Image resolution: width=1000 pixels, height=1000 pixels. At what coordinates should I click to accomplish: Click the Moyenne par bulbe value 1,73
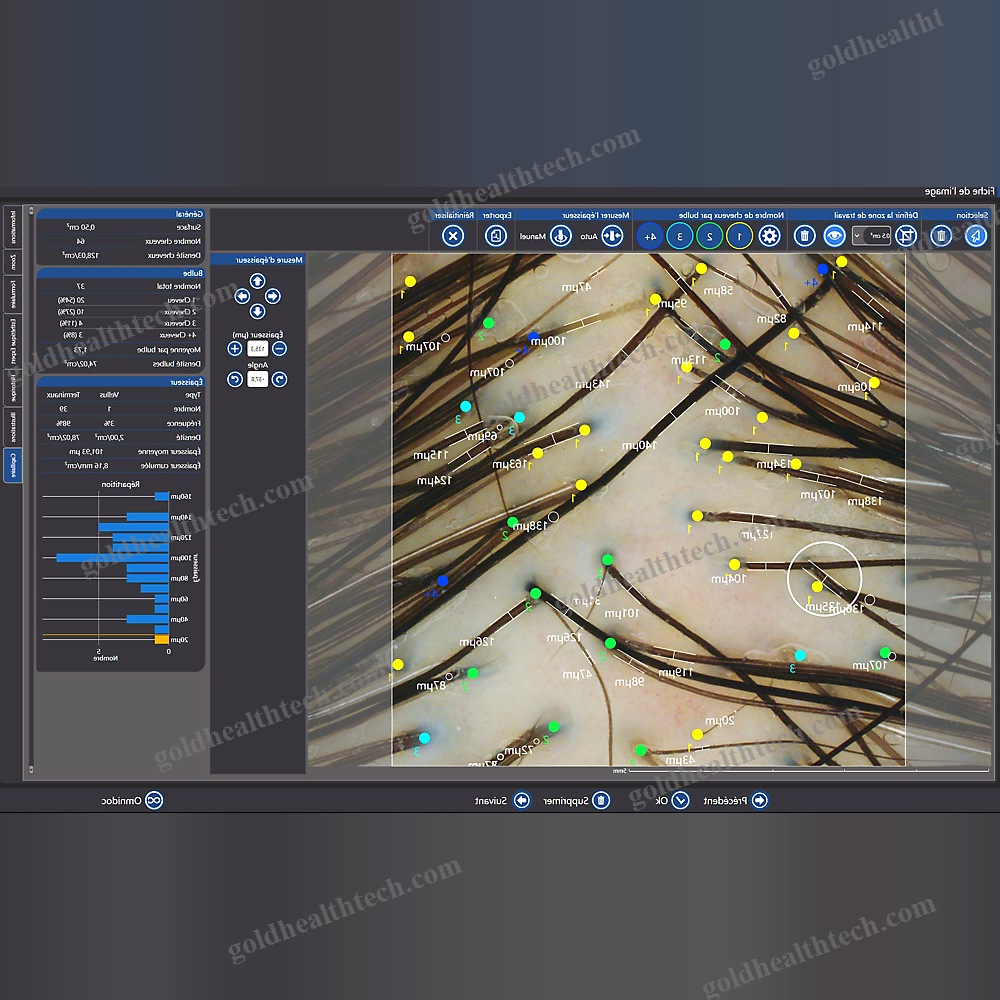[80, 349]
